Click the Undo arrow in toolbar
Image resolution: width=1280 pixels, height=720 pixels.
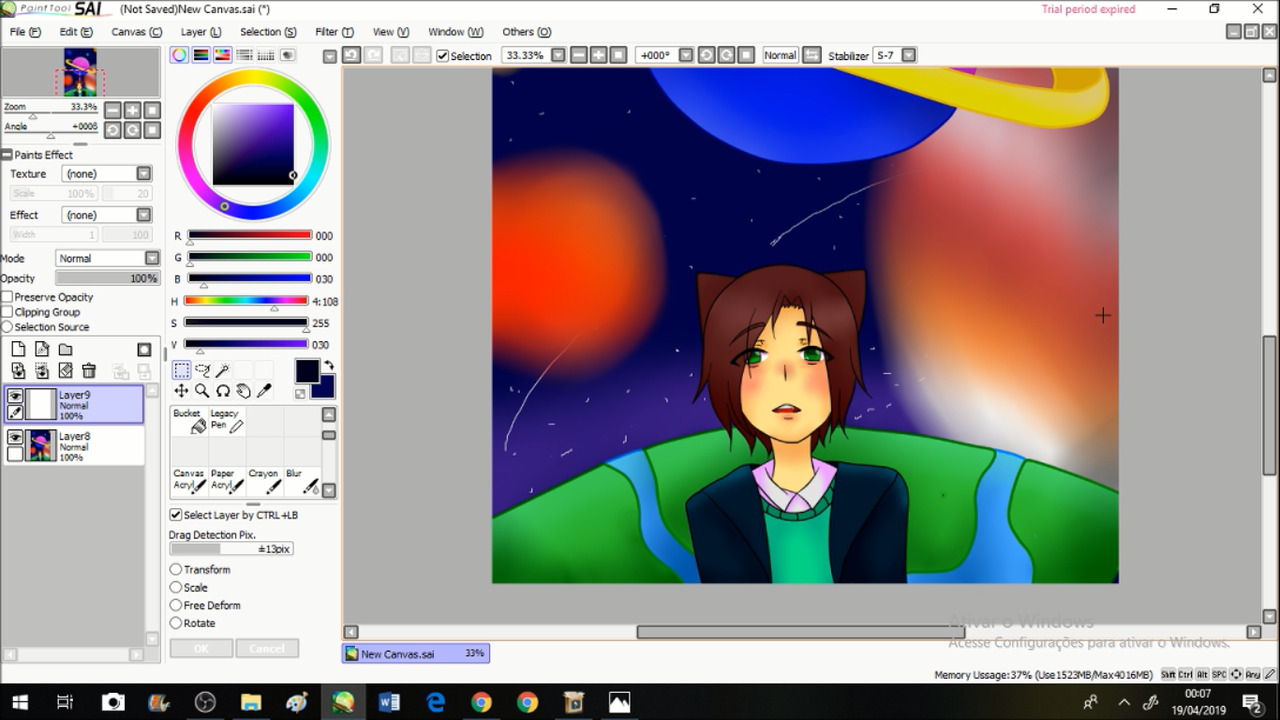coord(351,55)
